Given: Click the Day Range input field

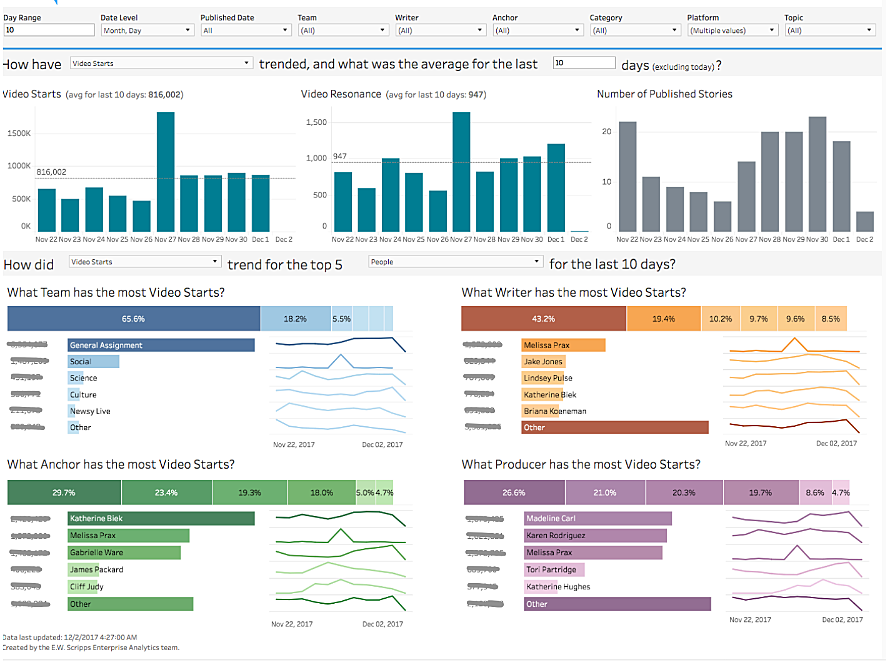Looking at the screenshot, I should pos(49,31).
